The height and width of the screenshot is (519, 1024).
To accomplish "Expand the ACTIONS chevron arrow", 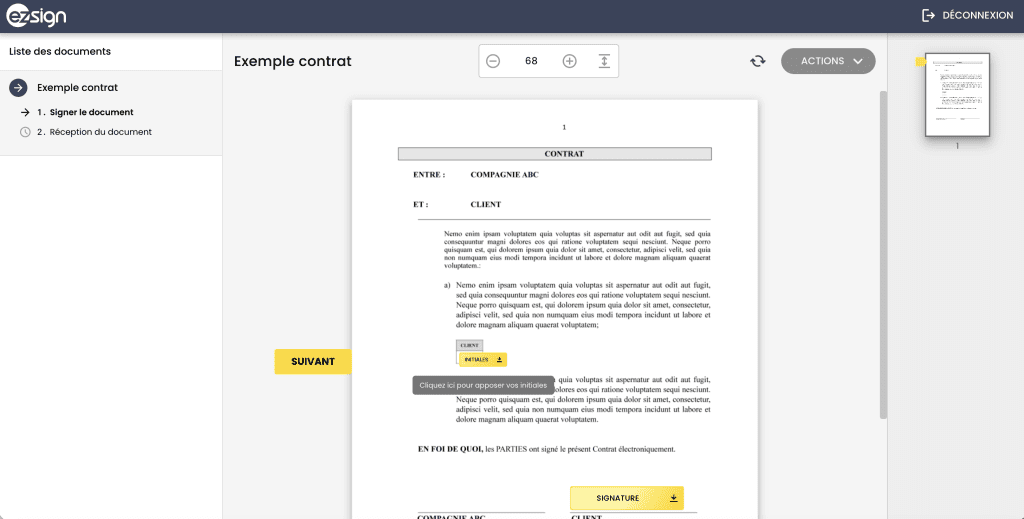I will pos(857,61).
